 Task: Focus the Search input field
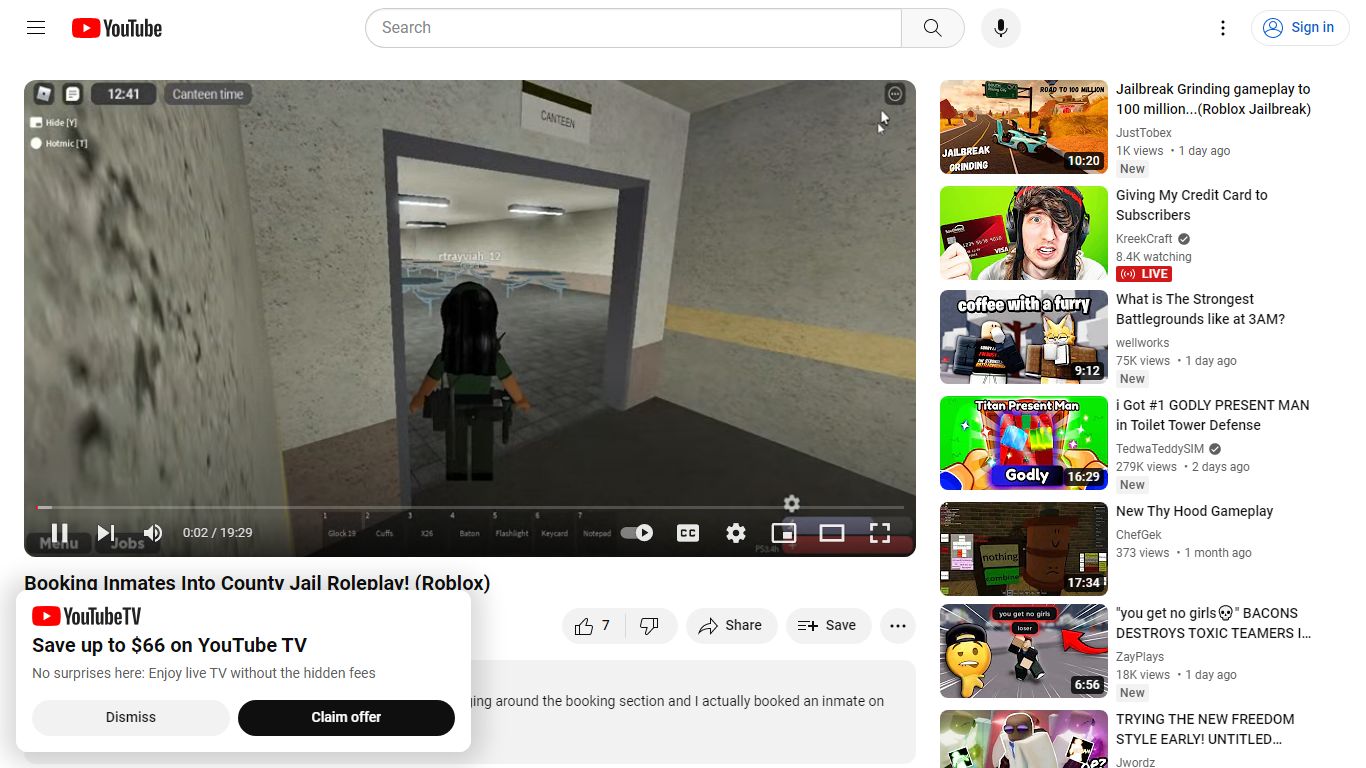(x=634, y=28)
